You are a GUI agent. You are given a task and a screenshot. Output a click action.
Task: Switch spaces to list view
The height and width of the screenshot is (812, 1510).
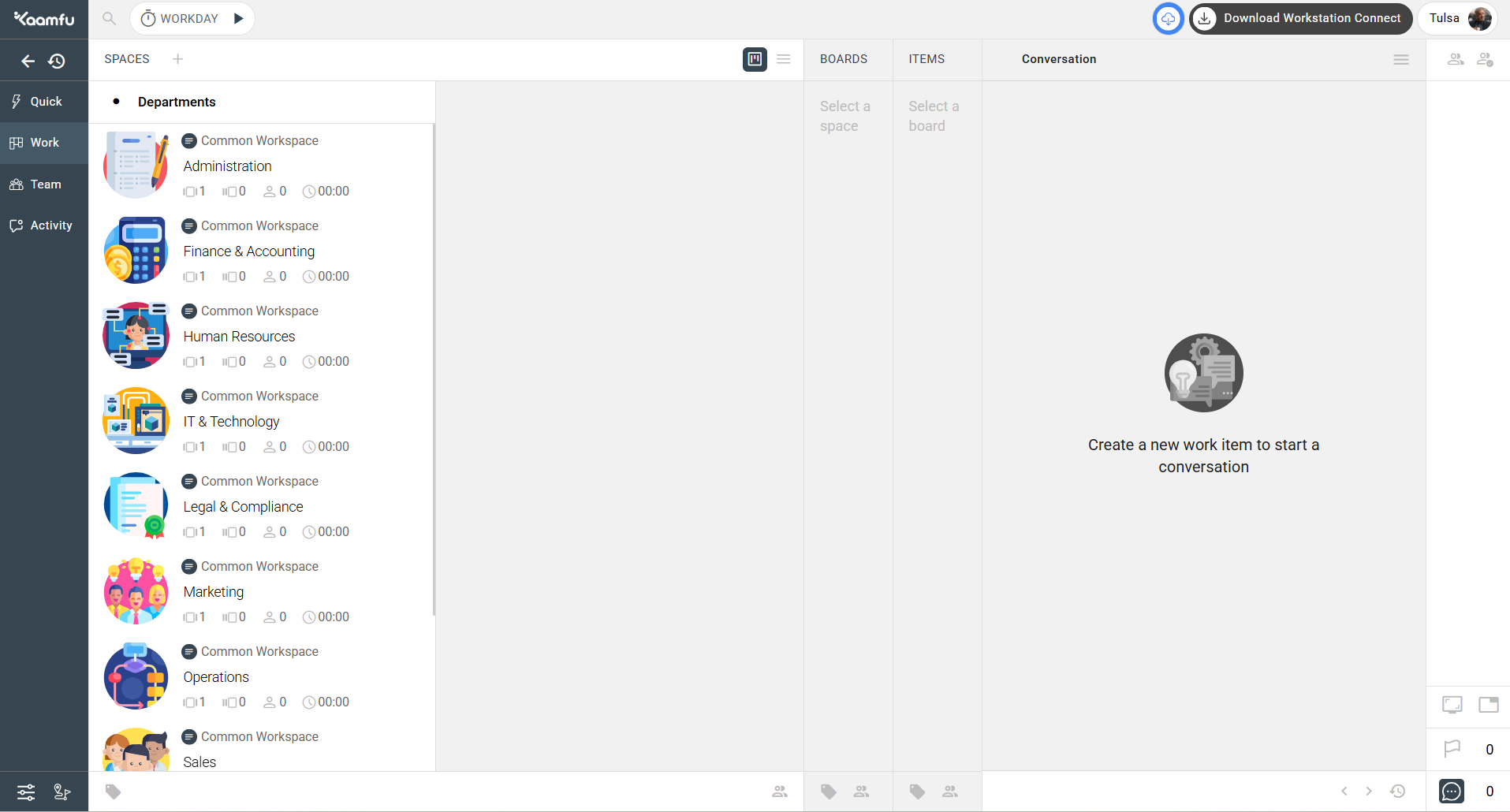784,59
